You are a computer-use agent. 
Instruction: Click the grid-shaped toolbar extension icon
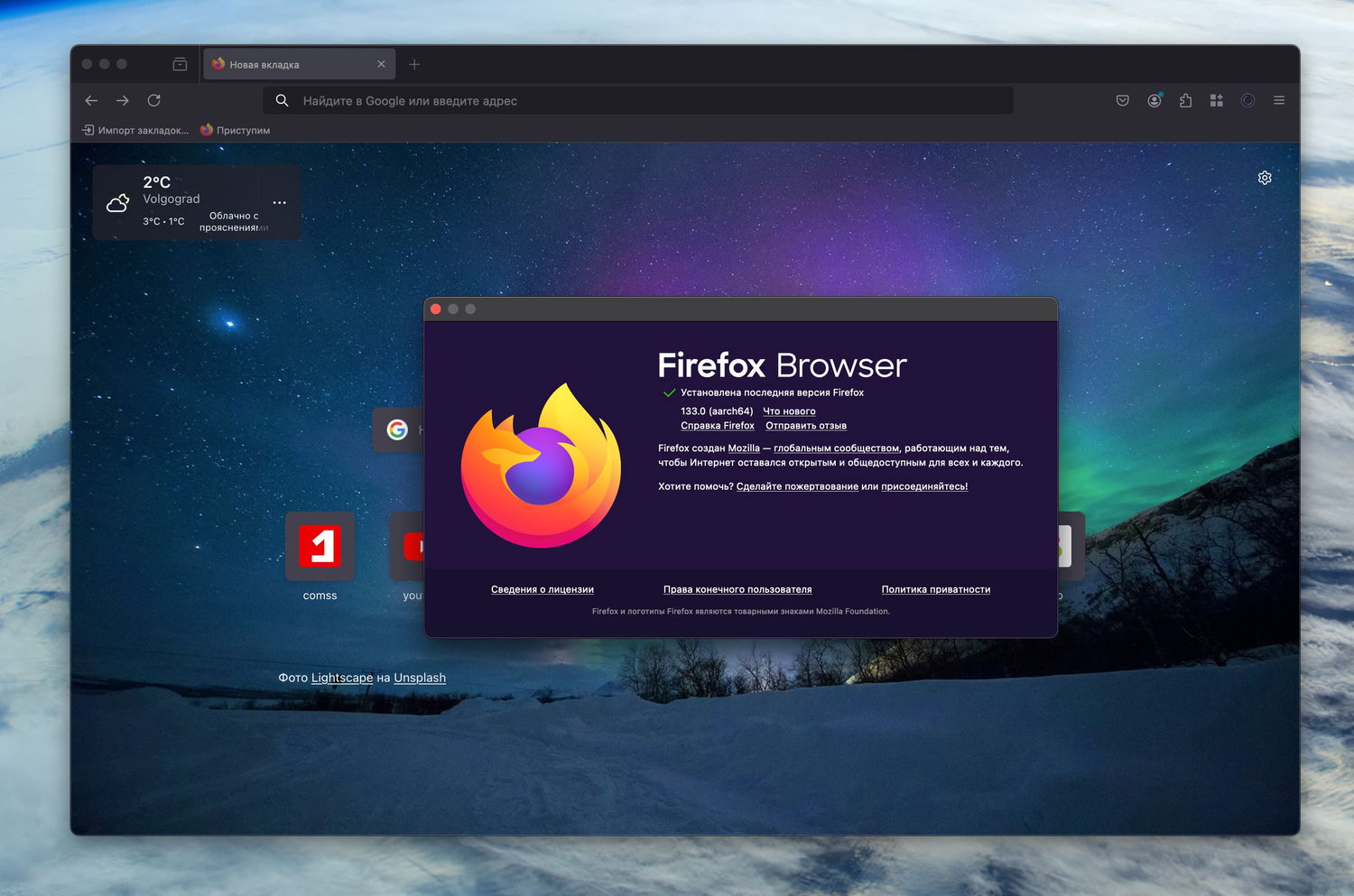click(1217, 100)
